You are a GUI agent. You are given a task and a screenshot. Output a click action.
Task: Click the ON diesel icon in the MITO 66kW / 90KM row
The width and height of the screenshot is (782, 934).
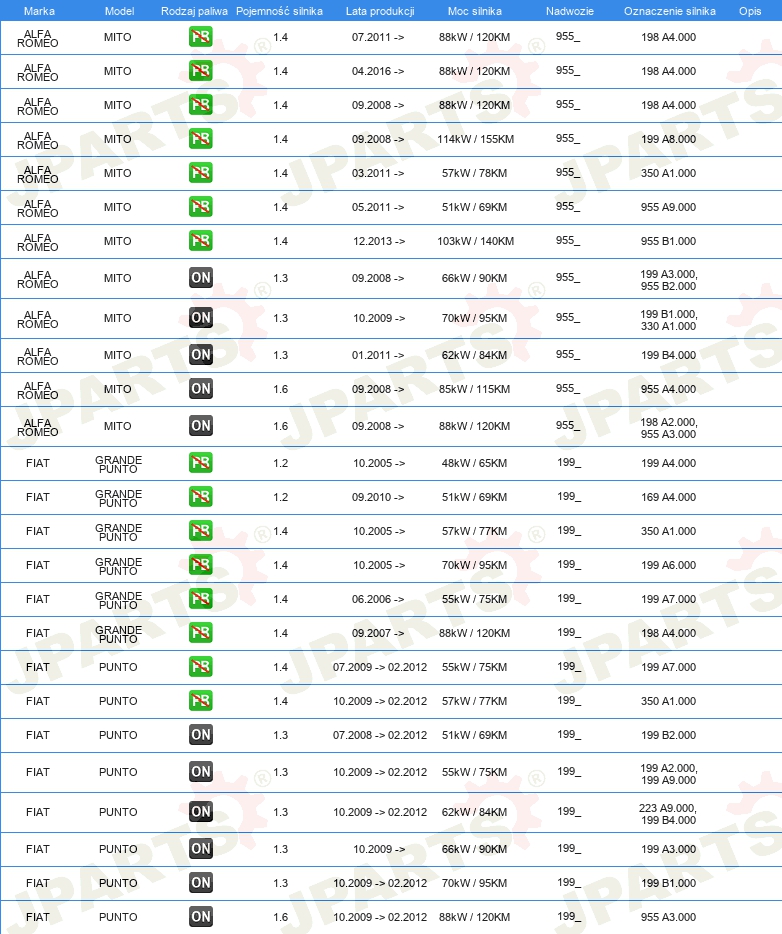coord(200,278)
